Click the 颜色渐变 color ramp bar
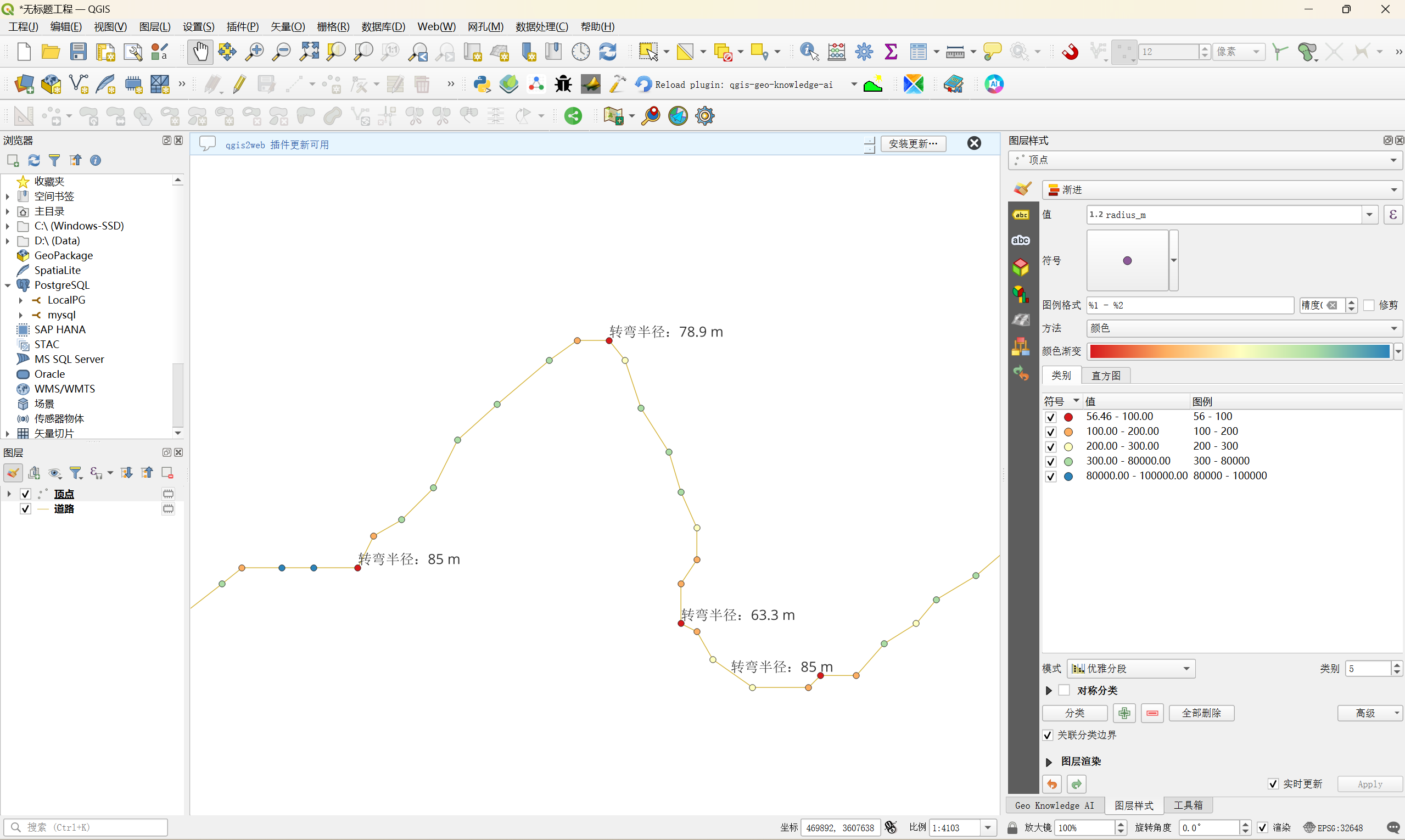 1239,351
